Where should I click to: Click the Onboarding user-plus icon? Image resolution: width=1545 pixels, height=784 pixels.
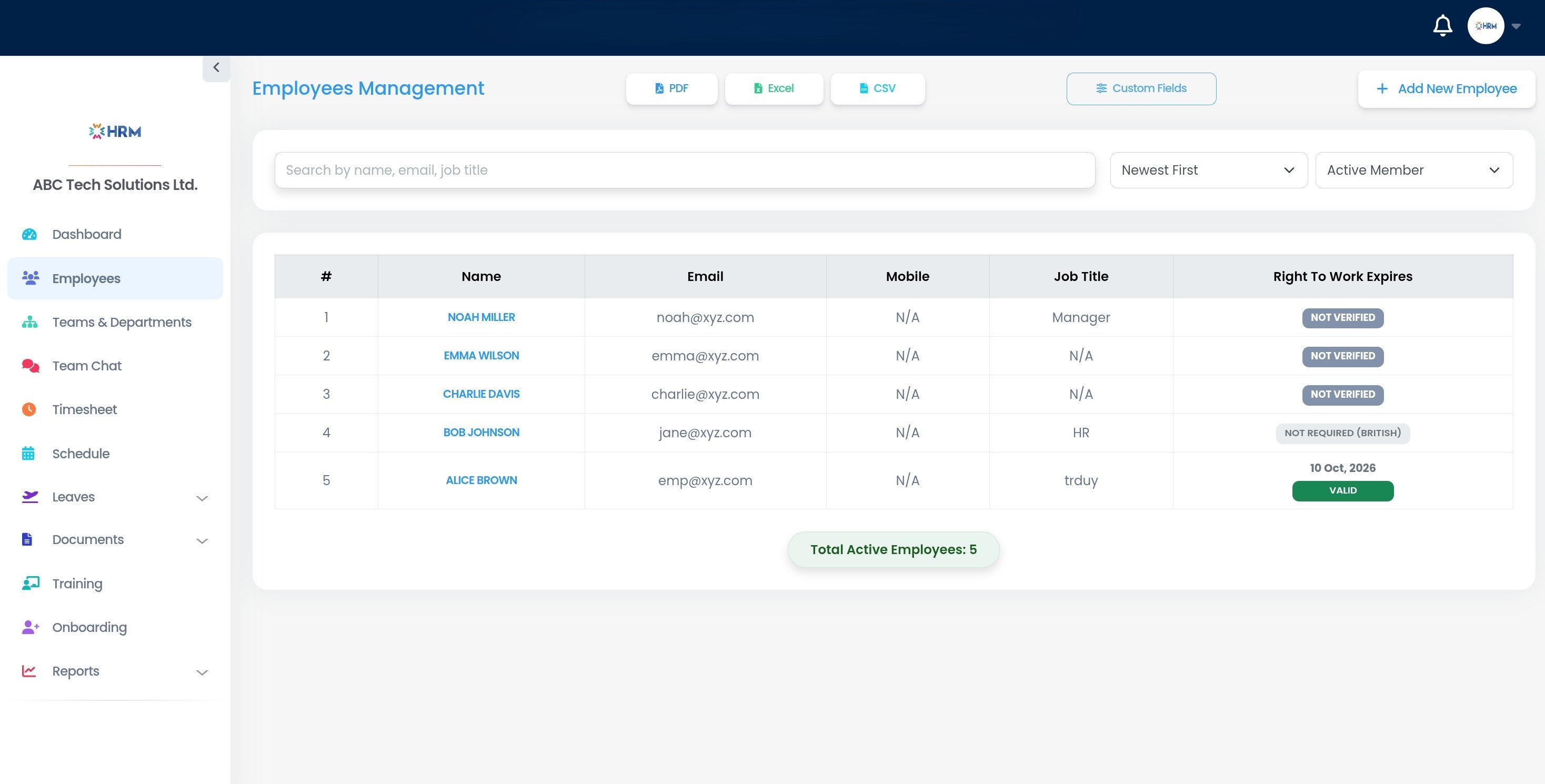(30, 627)
